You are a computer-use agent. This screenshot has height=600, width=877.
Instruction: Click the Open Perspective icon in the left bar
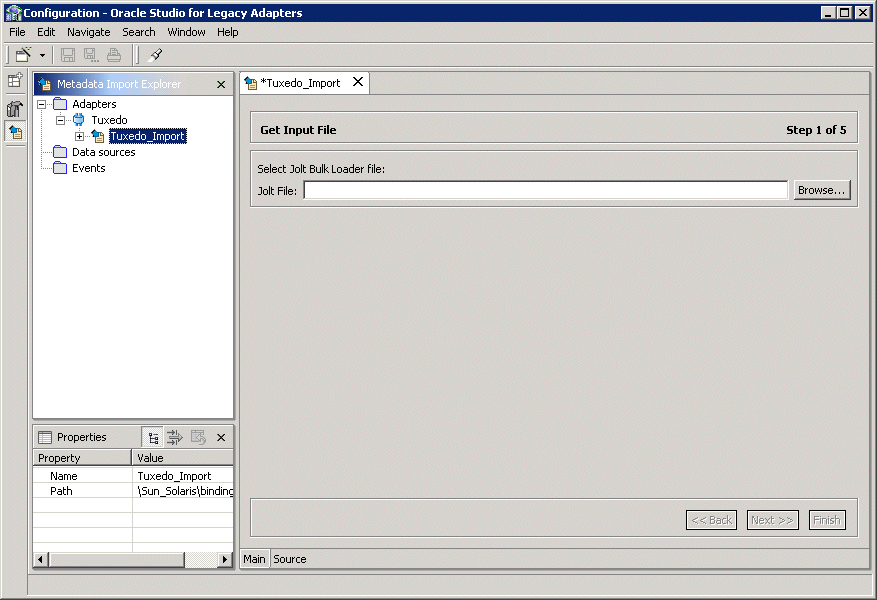point(15,81)
